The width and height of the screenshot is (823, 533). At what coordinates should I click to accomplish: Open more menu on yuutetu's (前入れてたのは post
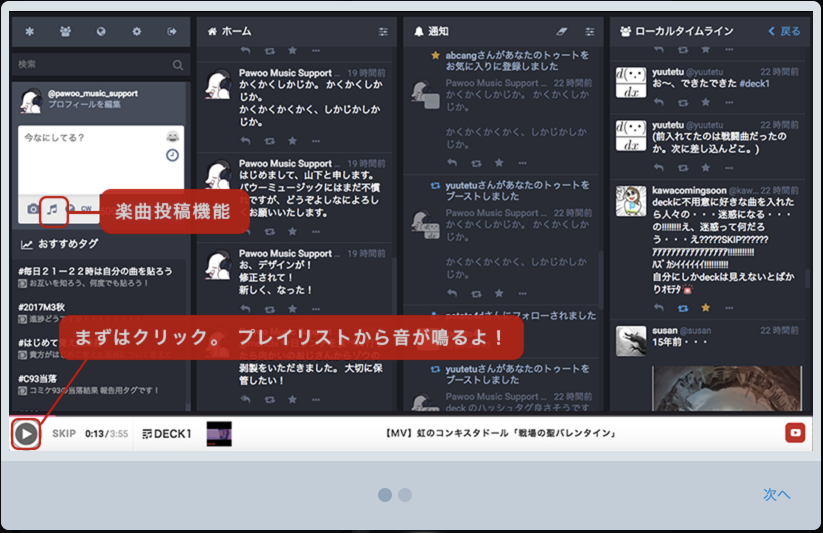729,168
